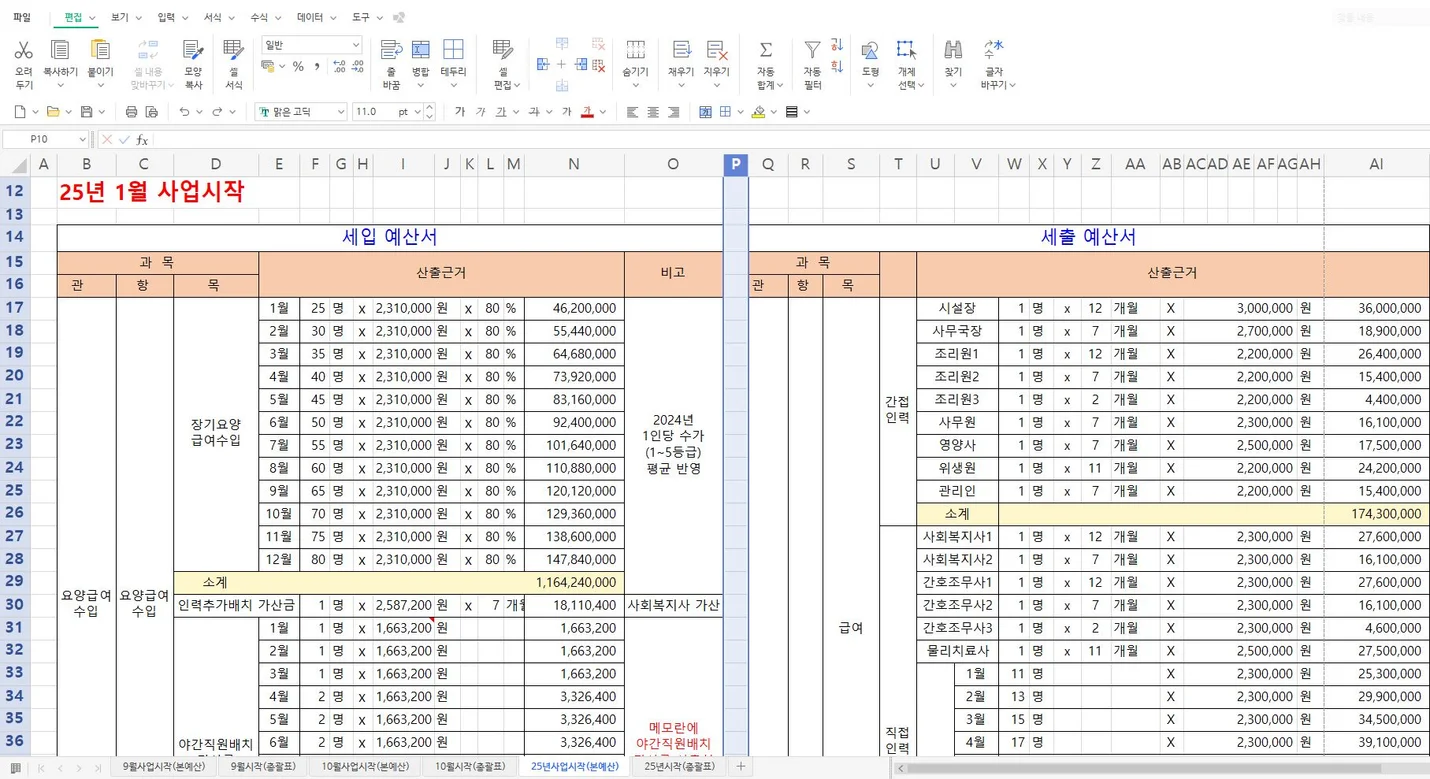This screenshot has height=779, width=1430.
Task: Expand the fill color dropdown arrow
Action: click(x=774, y=112)
